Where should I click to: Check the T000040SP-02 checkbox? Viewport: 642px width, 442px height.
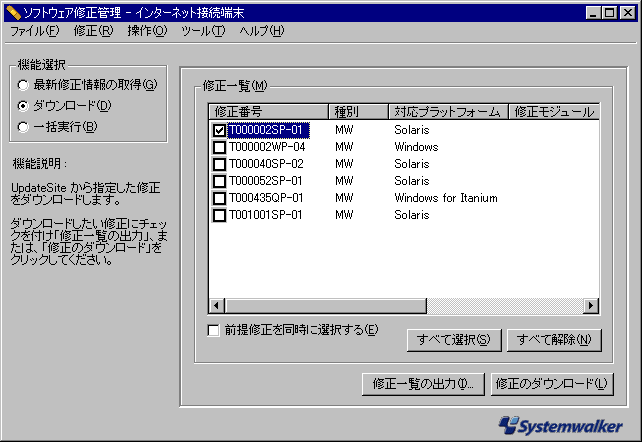pos(219,164)
